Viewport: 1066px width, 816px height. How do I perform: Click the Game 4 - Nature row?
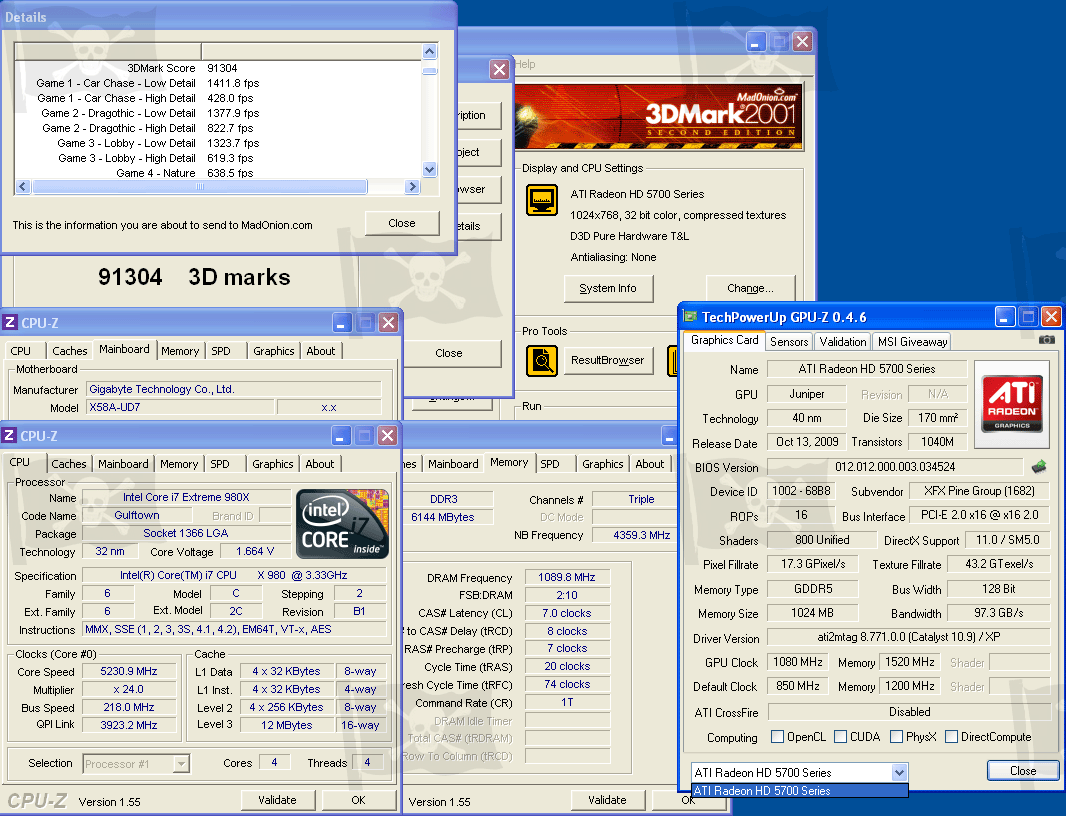tap(218, 173)
